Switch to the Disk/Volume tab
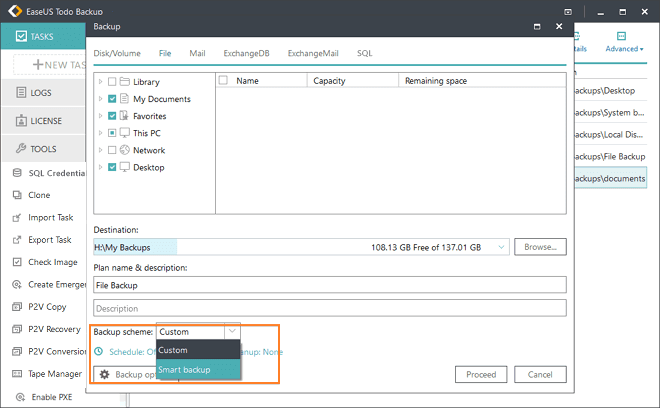 click(117, 53)
